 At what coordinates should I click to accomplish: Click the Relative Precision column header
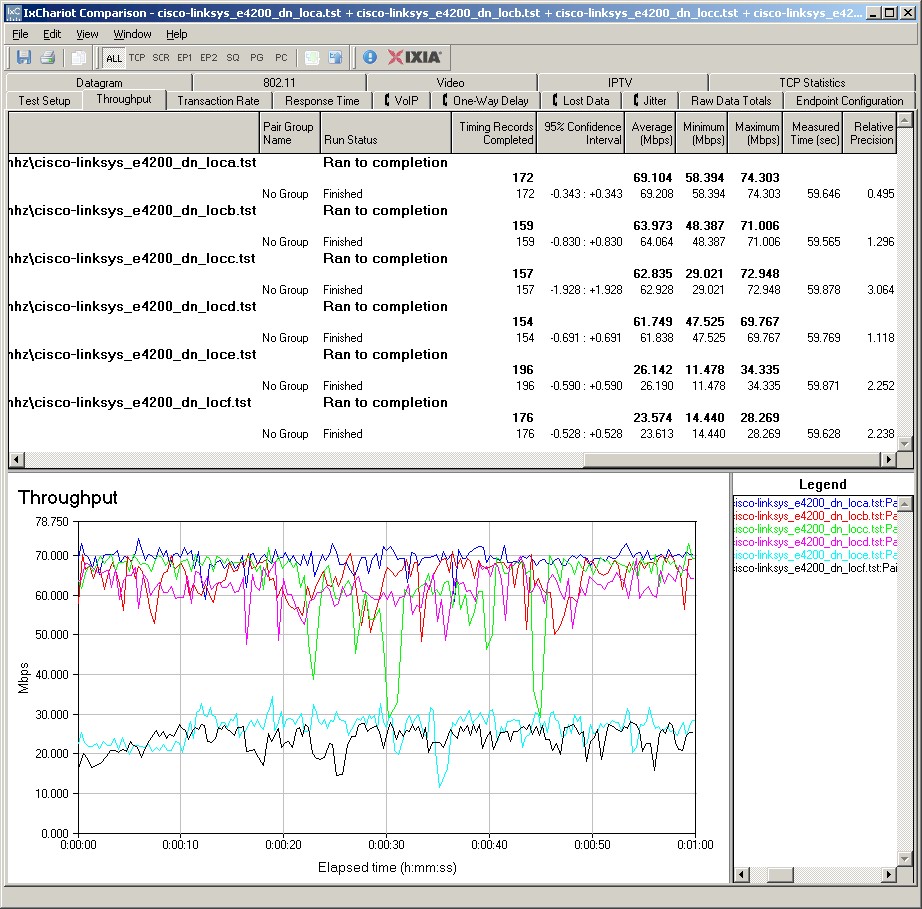click(870, 133)
